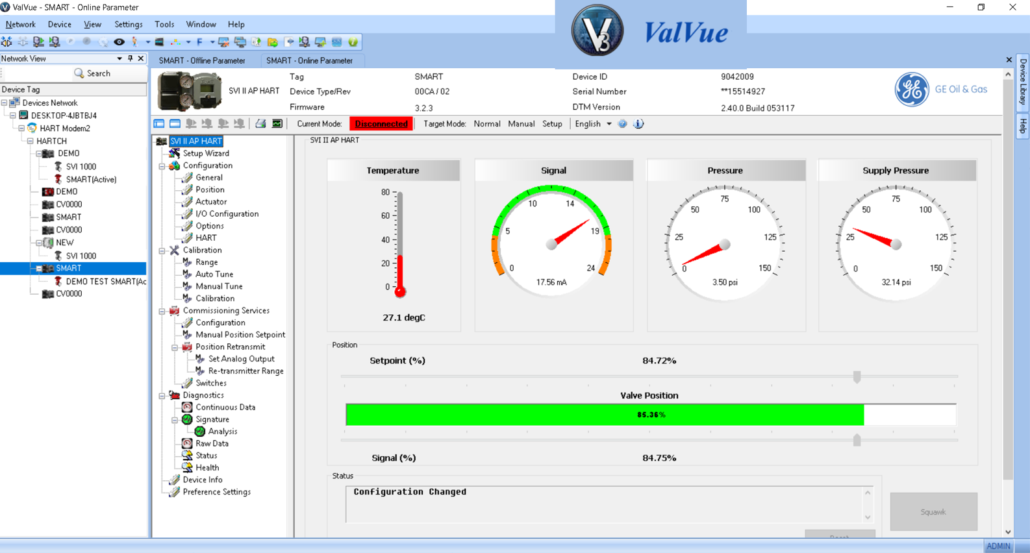1030x553 pixels.
Task: Collapse the Configuration tree node
Action: pos(163,166)
